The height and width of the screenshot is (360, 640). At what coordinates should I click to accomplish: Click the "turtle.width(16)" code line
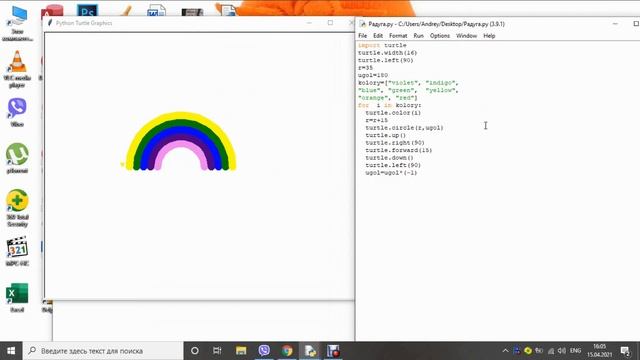tap(387, 53)
